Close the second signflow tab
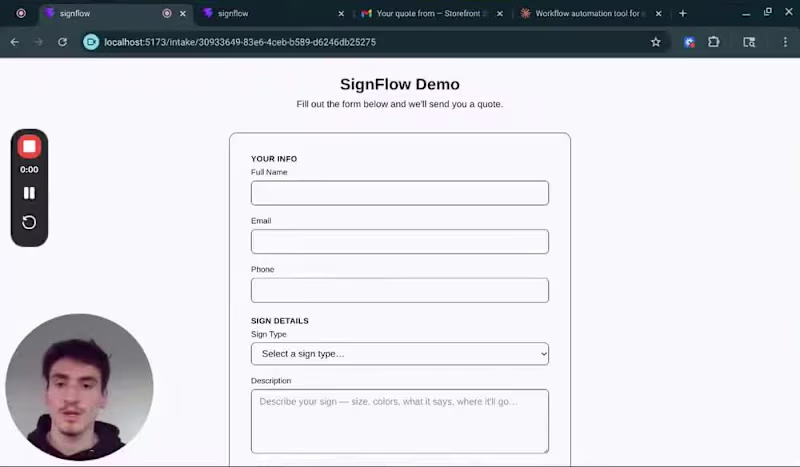The height and width of the screenshot is (467, 800). click(x=341, y=13)
